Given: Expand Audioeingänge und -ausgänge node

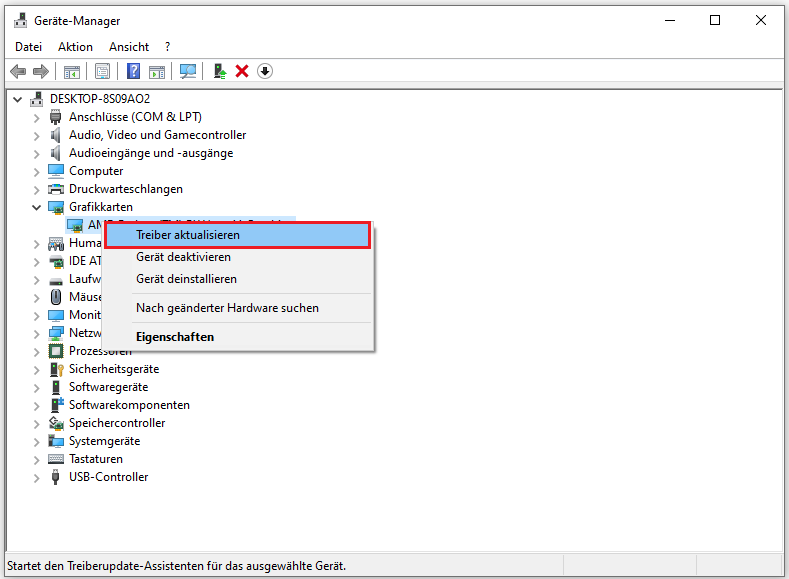Looking at the screenshot, I should (36, 154).
